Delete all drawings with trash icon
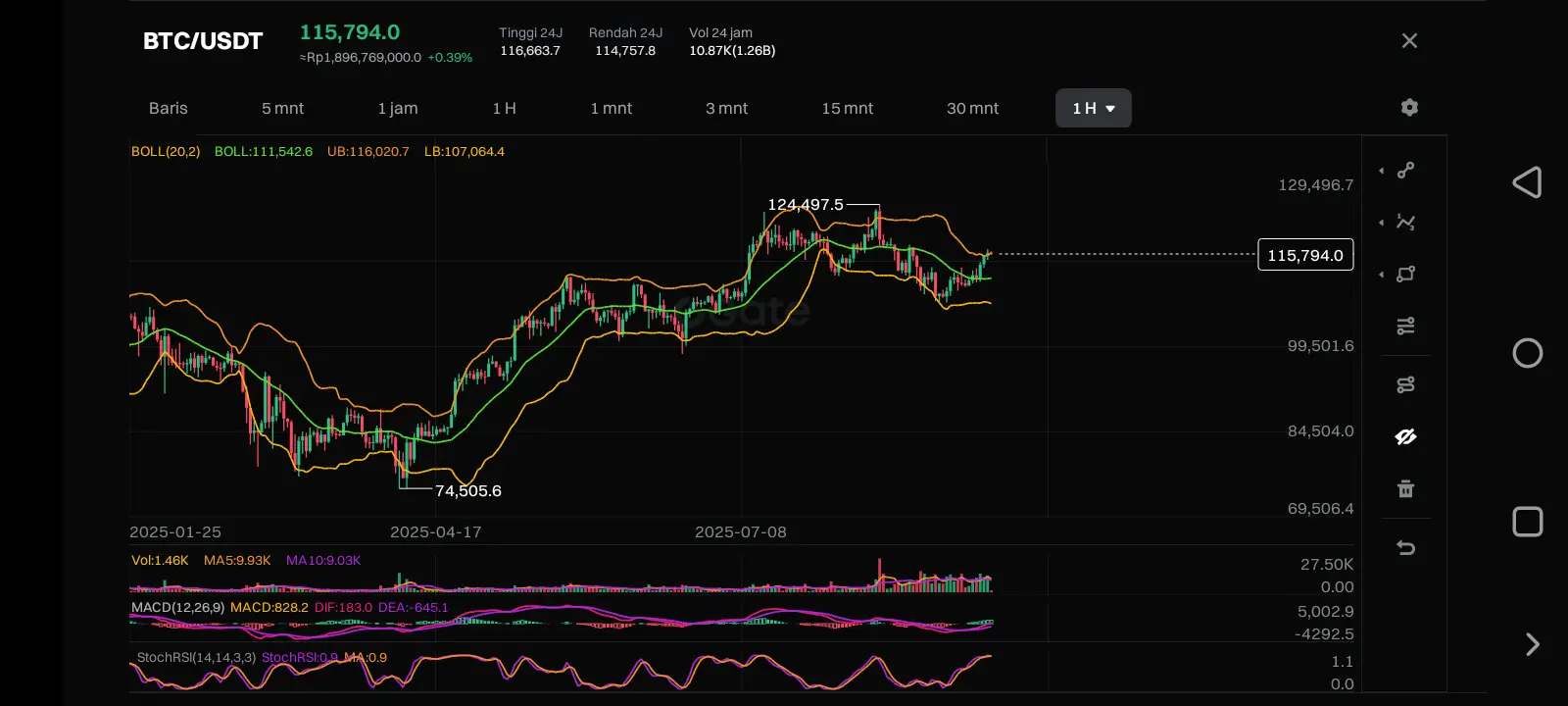The width and height of the screenshot is (1568, 706). 1405,488
